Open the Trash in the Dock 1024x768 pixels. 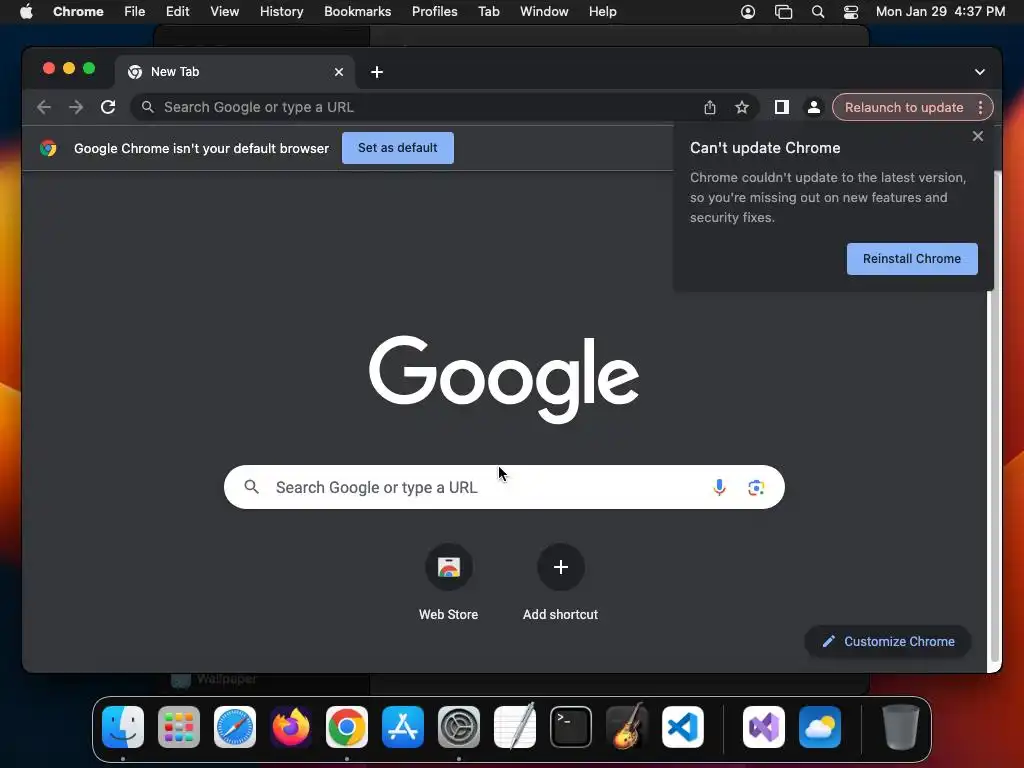pos(901,727)
